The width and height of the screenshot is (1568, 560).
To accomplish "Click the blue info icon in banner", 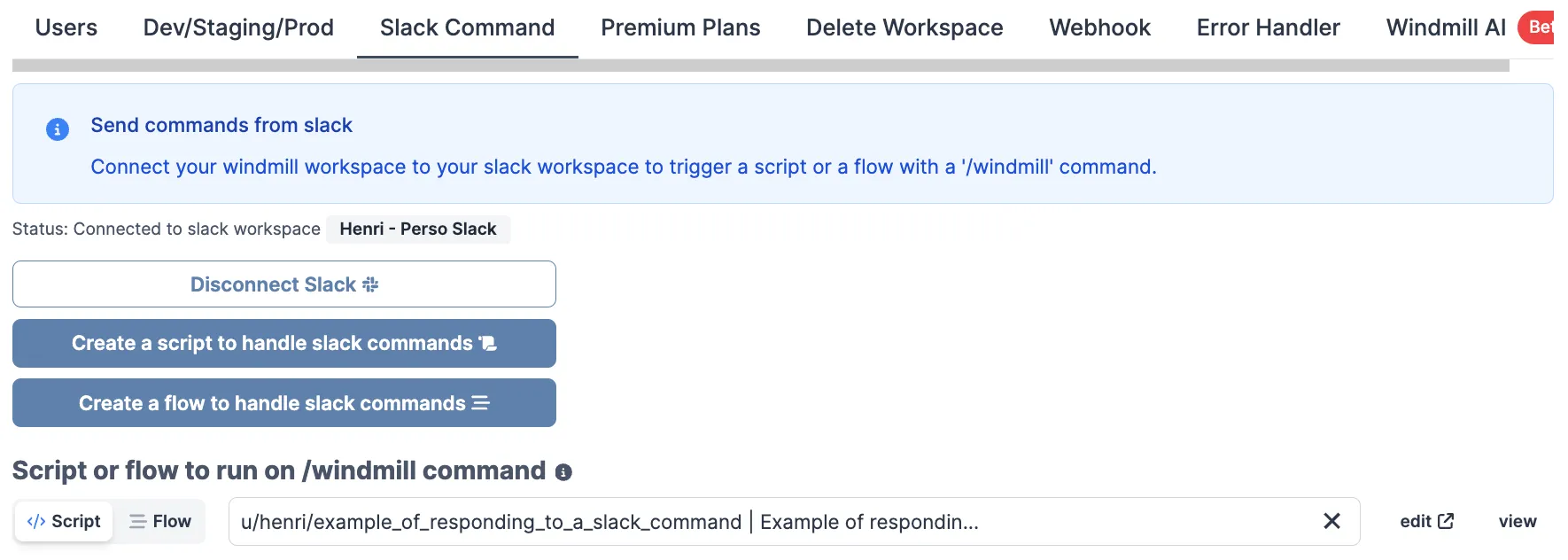I will [58, 129].
